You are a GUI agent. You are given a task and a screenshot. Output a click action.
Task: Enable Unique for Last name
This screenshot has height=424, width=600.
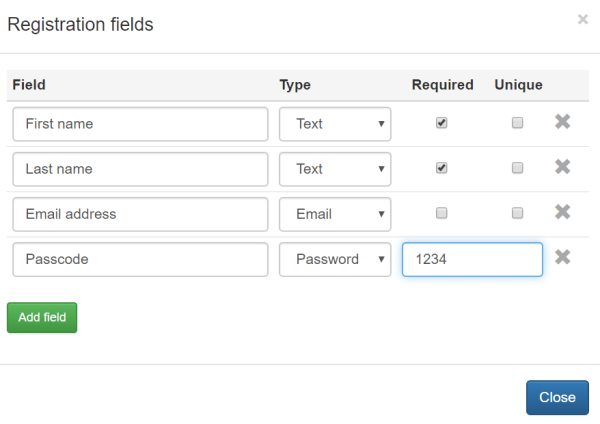coord(517,168)
